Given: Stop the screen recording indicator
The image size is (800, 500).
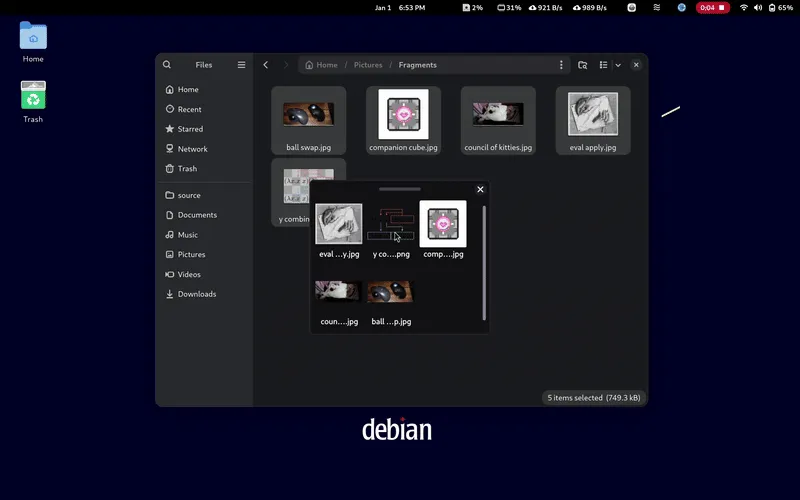Looking at the screenshot, I should (x=713, y=7).
